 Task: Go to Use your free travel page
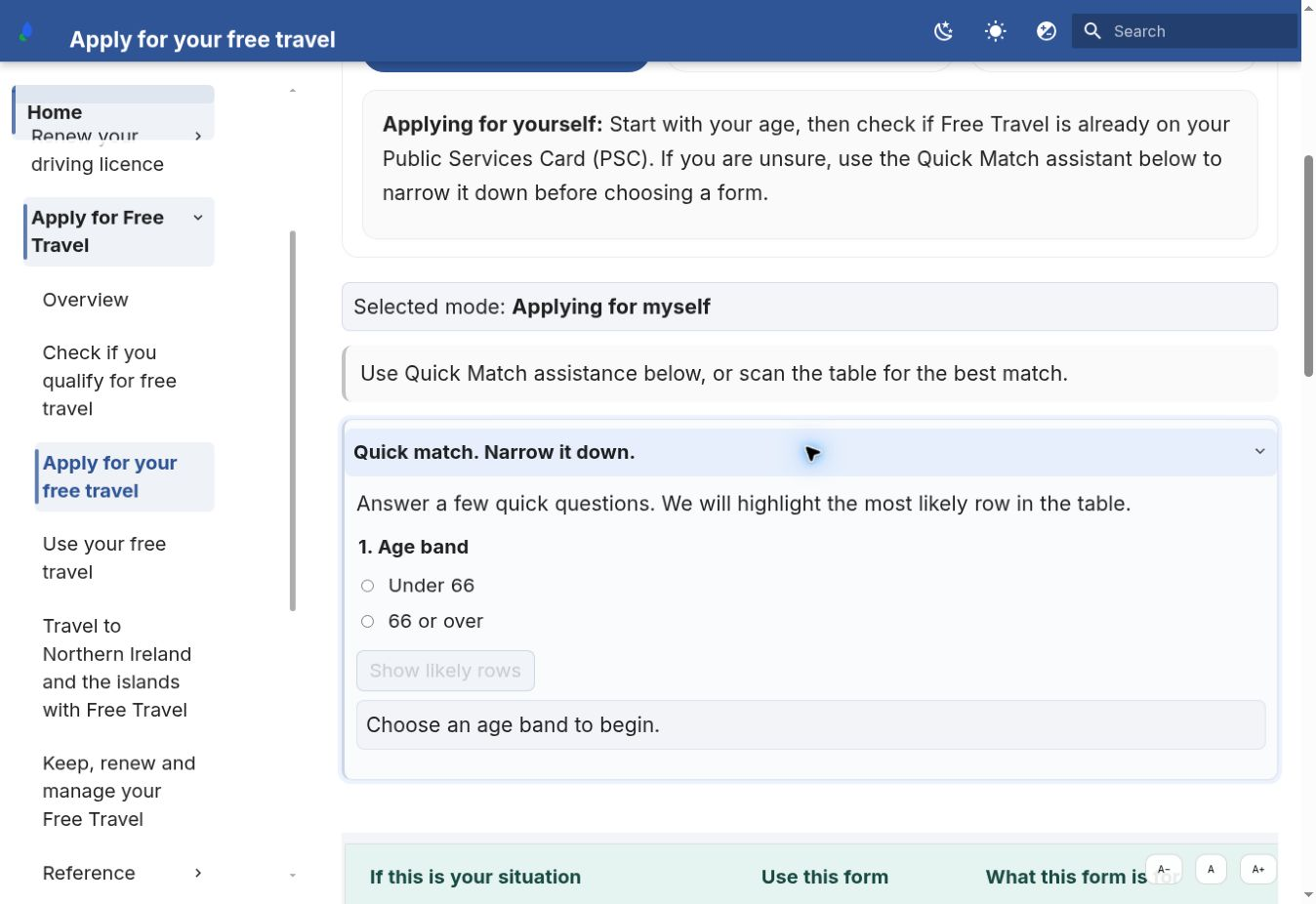104,557
